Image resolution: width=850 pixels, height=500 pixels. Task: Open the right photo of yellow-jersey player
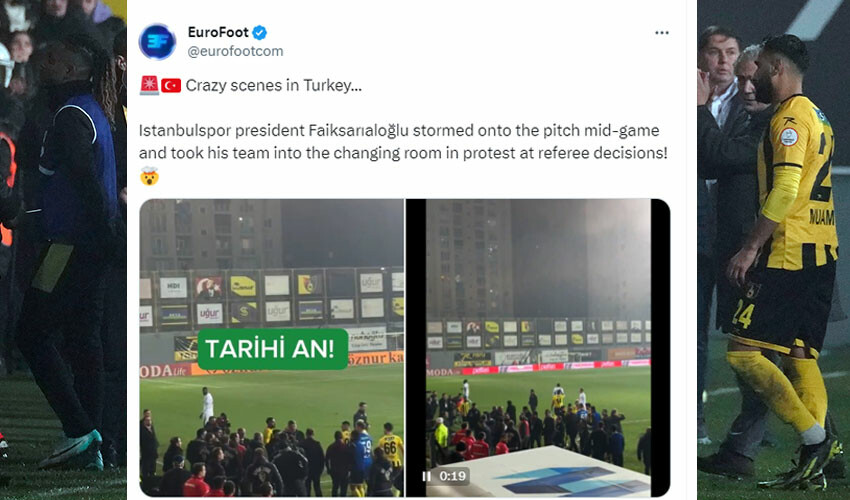pyautogui.click(x=774, y=250)
